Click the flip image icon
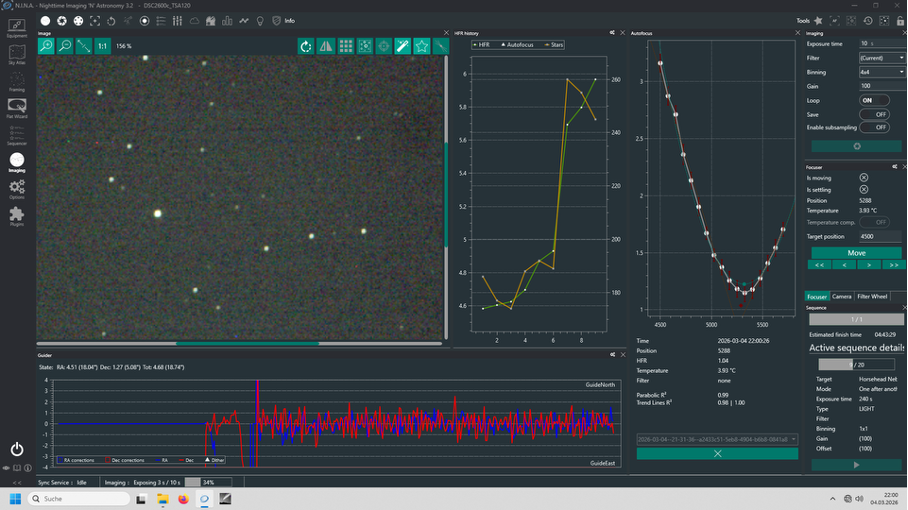Viewport: 908px width, 510px height. click(x=326, y=46)
